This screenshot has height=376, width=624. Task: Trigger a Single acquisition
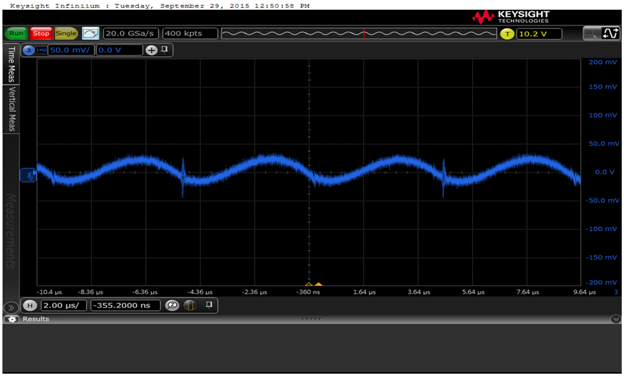click(x=66, y=33)
